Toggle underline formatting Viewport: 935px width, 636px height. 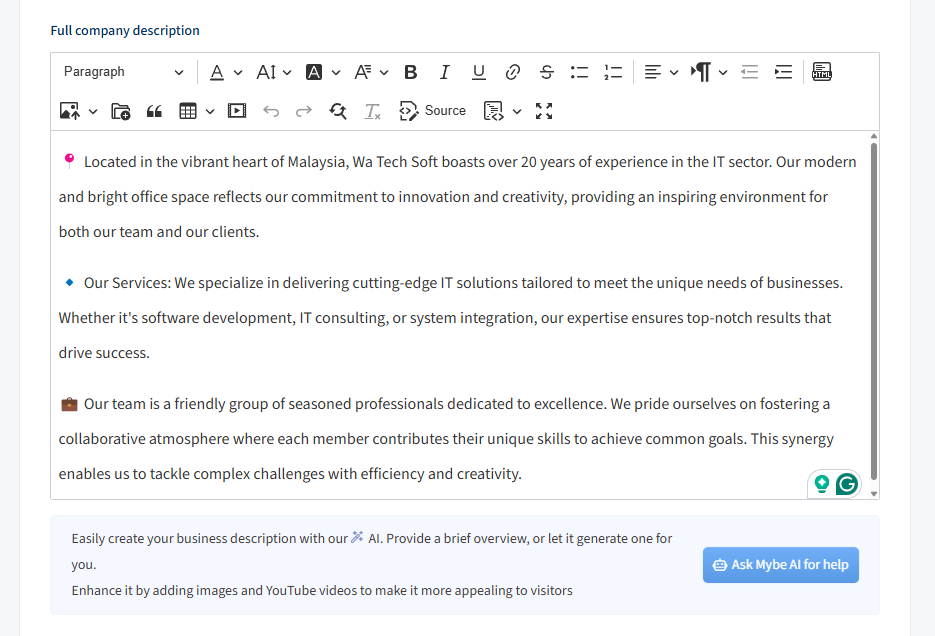click(x=478, y=72)
